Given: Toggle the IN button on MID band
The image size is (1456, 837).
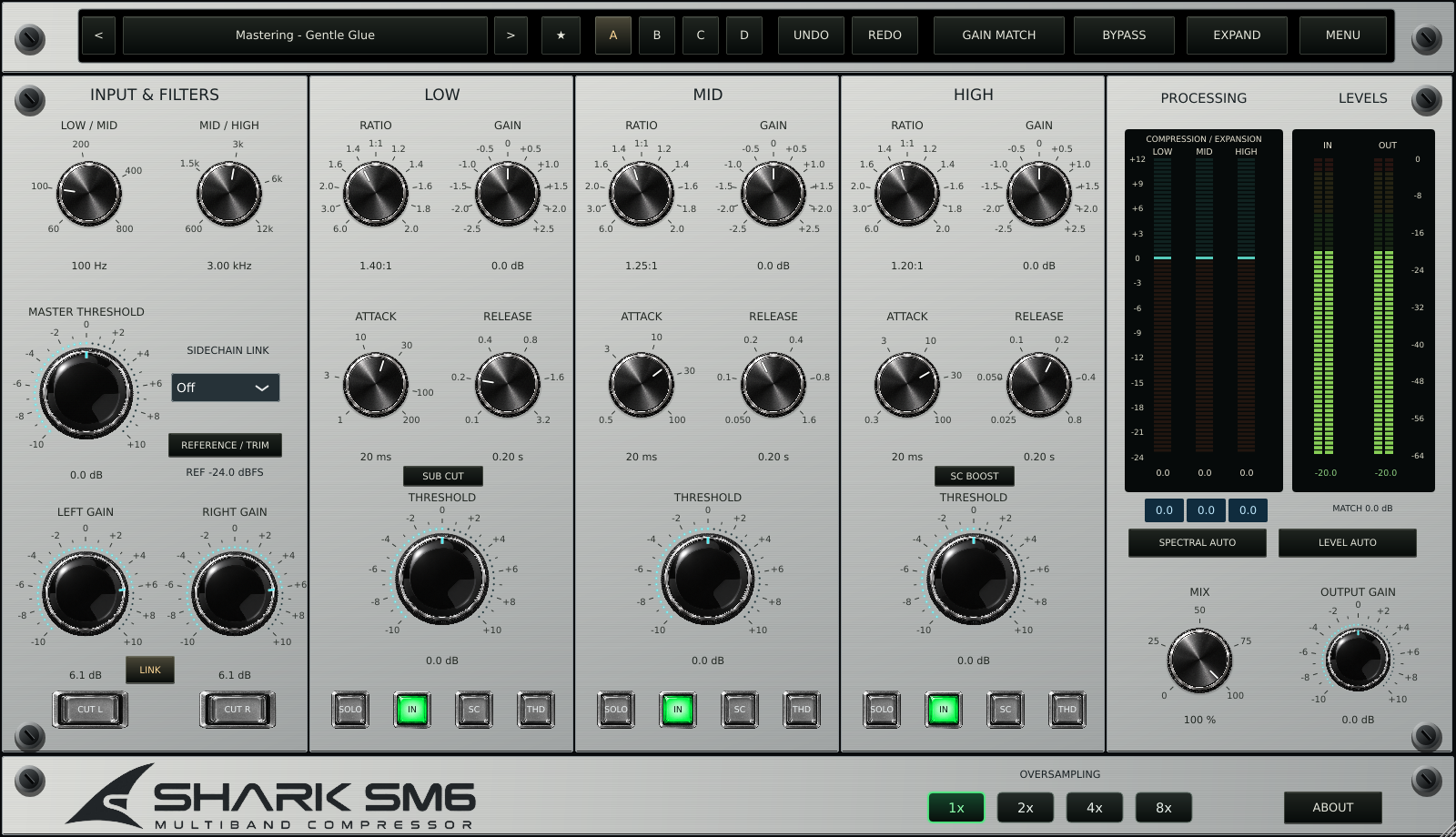Looking at the screenshot, I should point(678,710).
